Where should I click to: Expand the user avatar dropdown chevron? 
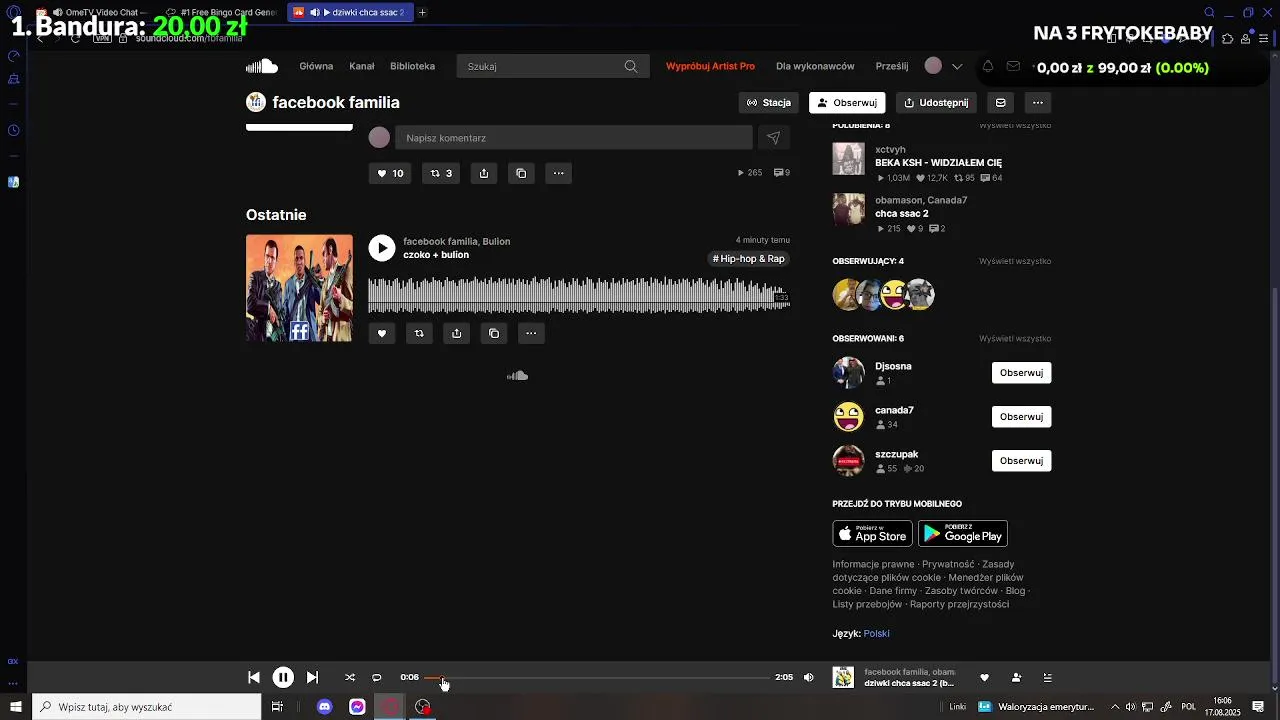click(x=957, y=66)
